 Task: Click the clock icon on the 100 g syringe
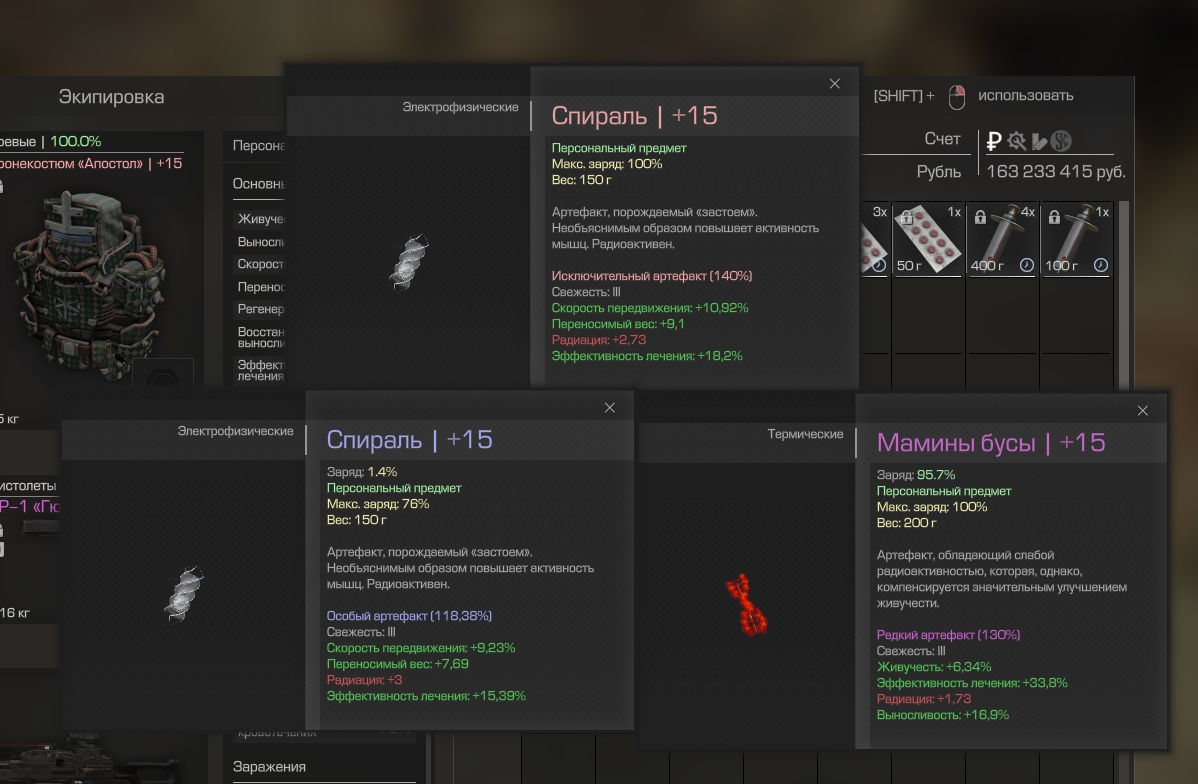1100,265
